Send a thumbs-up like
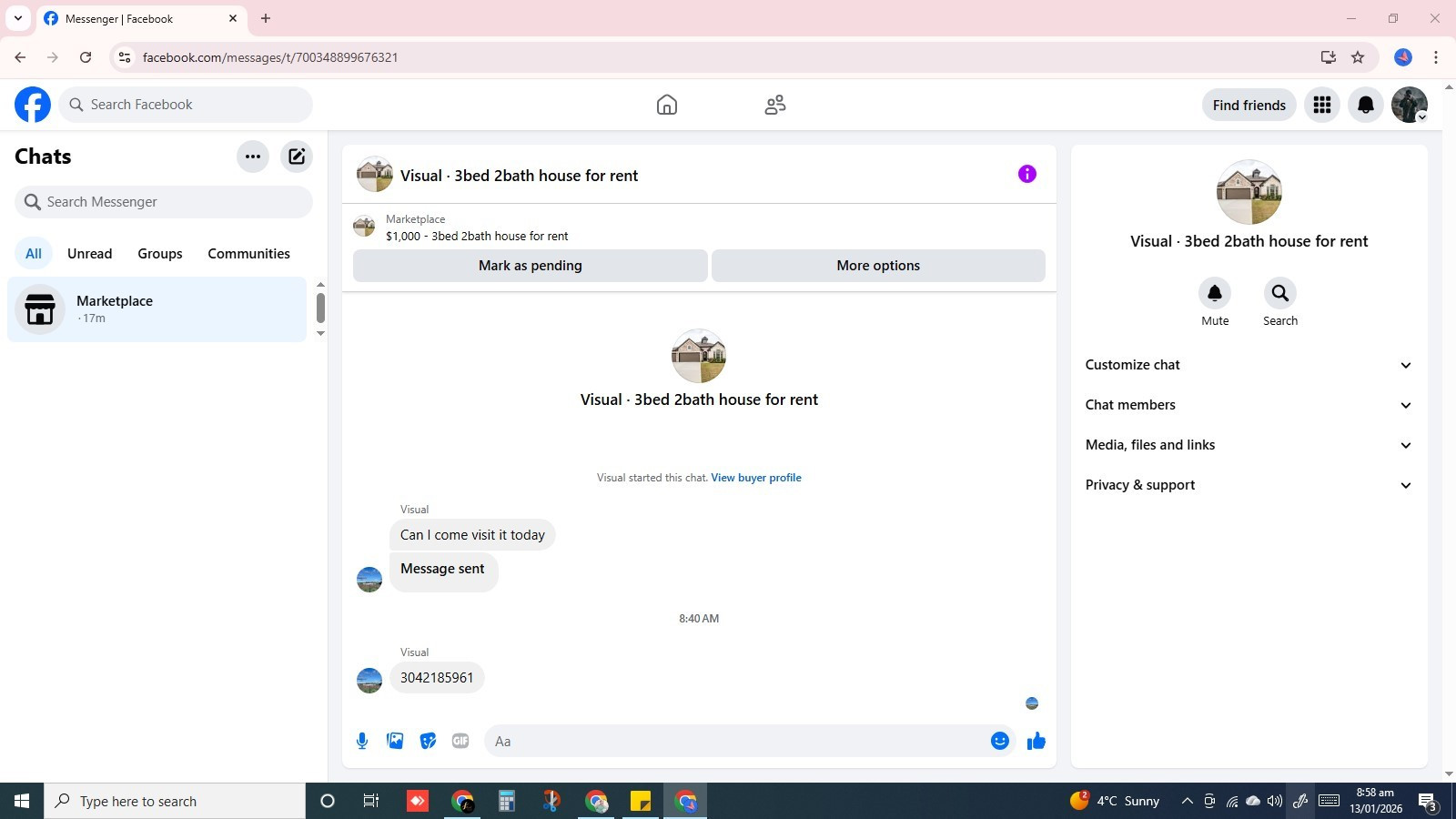 [1036, 741]
